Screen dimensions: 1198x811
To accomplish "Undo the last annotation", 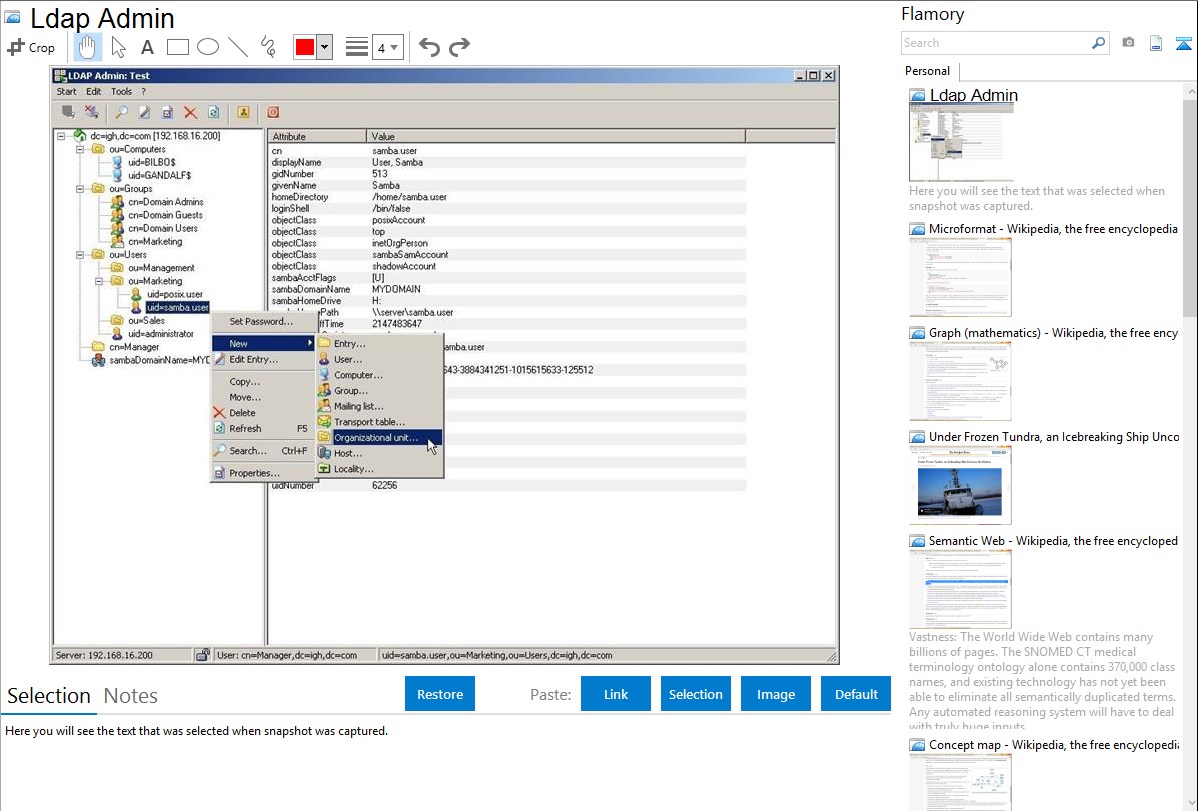I will [x=429, y=47].
